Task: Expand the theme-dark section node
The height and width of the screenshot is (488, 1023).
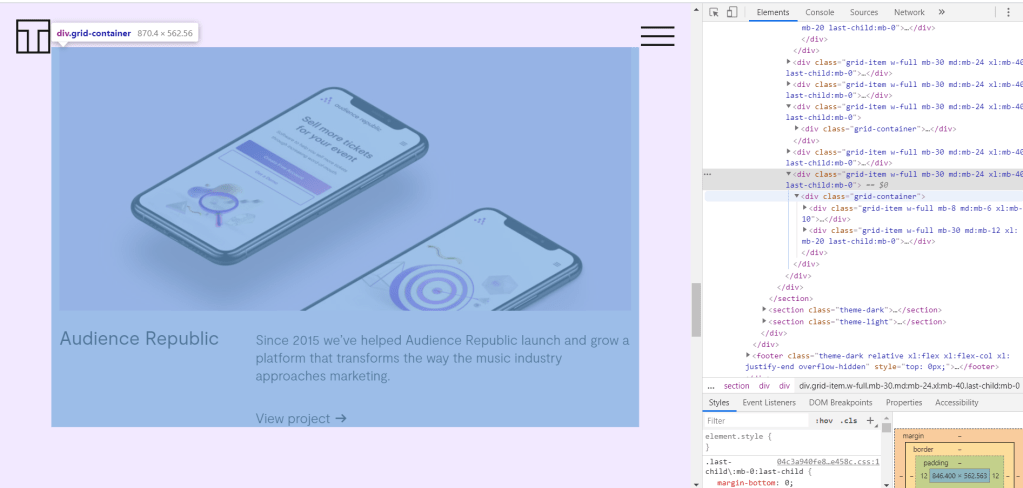Action: click(764, 310)
